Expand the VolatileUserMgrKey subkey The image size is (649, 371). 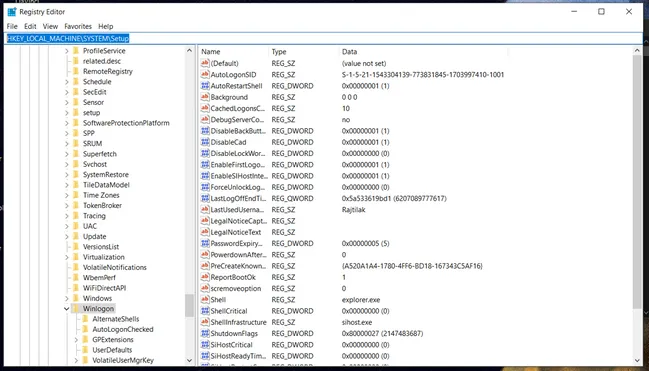pos(76,360)
